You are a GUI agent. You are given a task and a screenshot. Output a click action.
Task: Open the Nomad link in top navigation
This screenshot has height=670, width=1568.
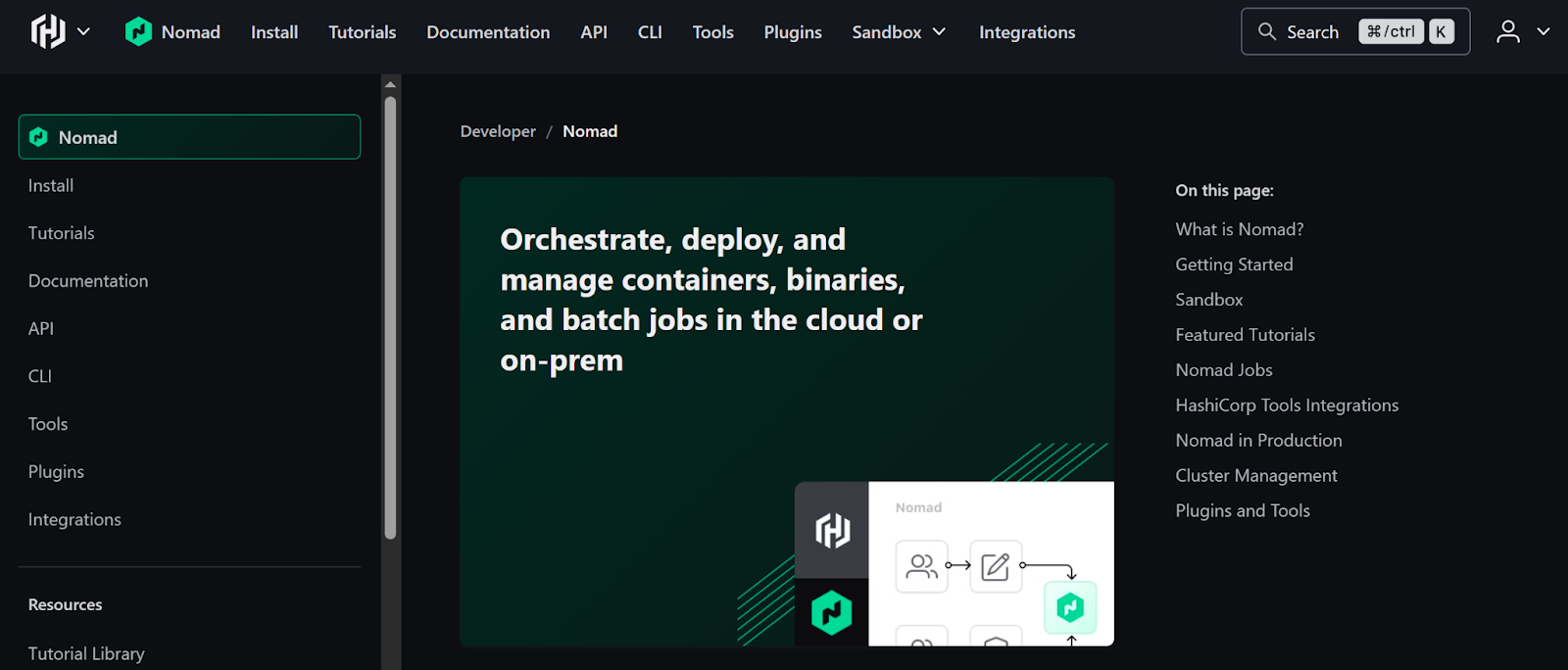[x=190, y=32]
